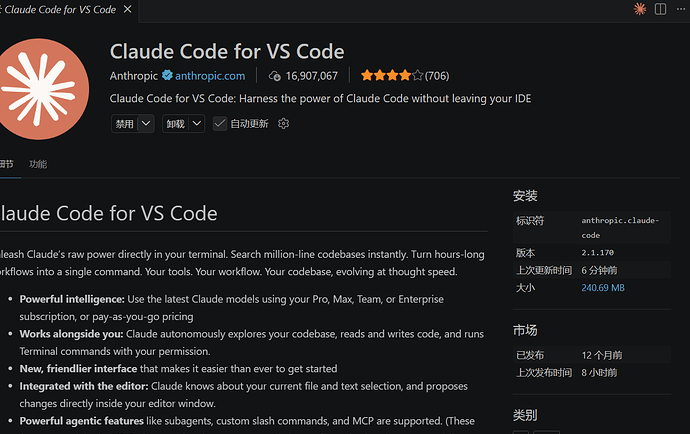
Task: Click the install count cloud icon
Action: click(275, 76)
